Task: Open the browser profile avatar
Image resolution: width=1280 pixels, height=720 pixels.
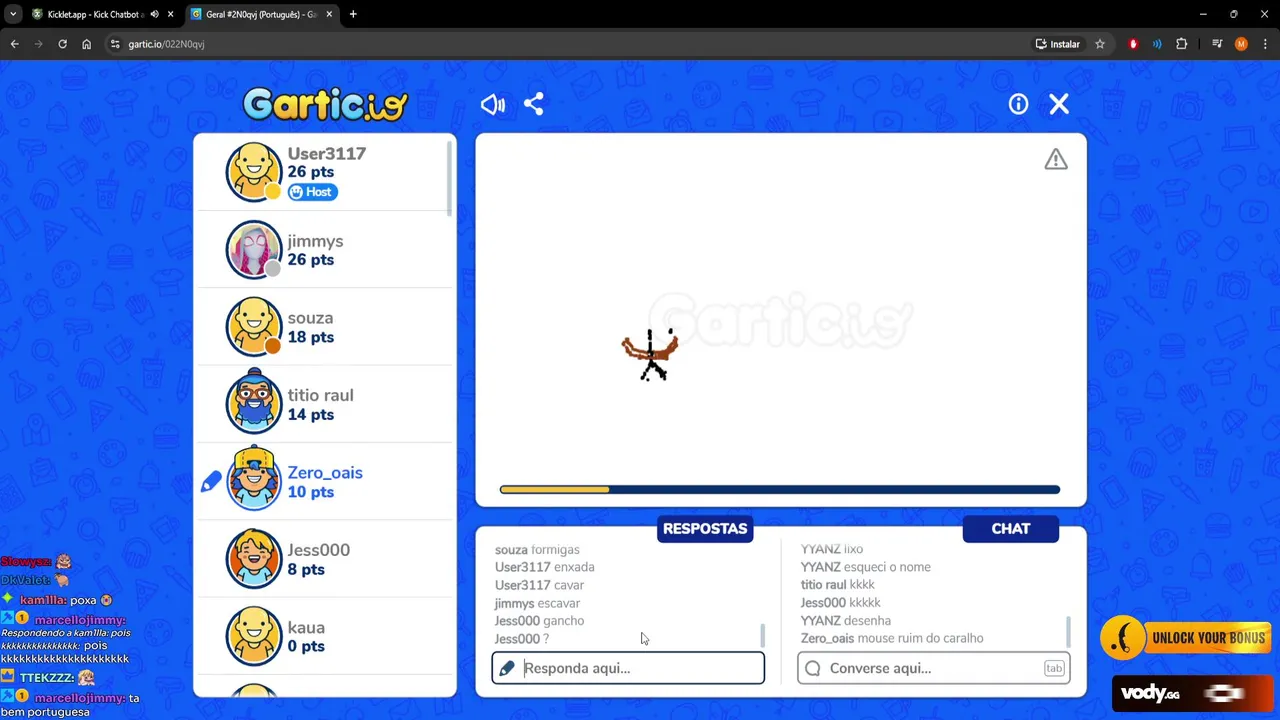Action: (x=1241, y=44)
